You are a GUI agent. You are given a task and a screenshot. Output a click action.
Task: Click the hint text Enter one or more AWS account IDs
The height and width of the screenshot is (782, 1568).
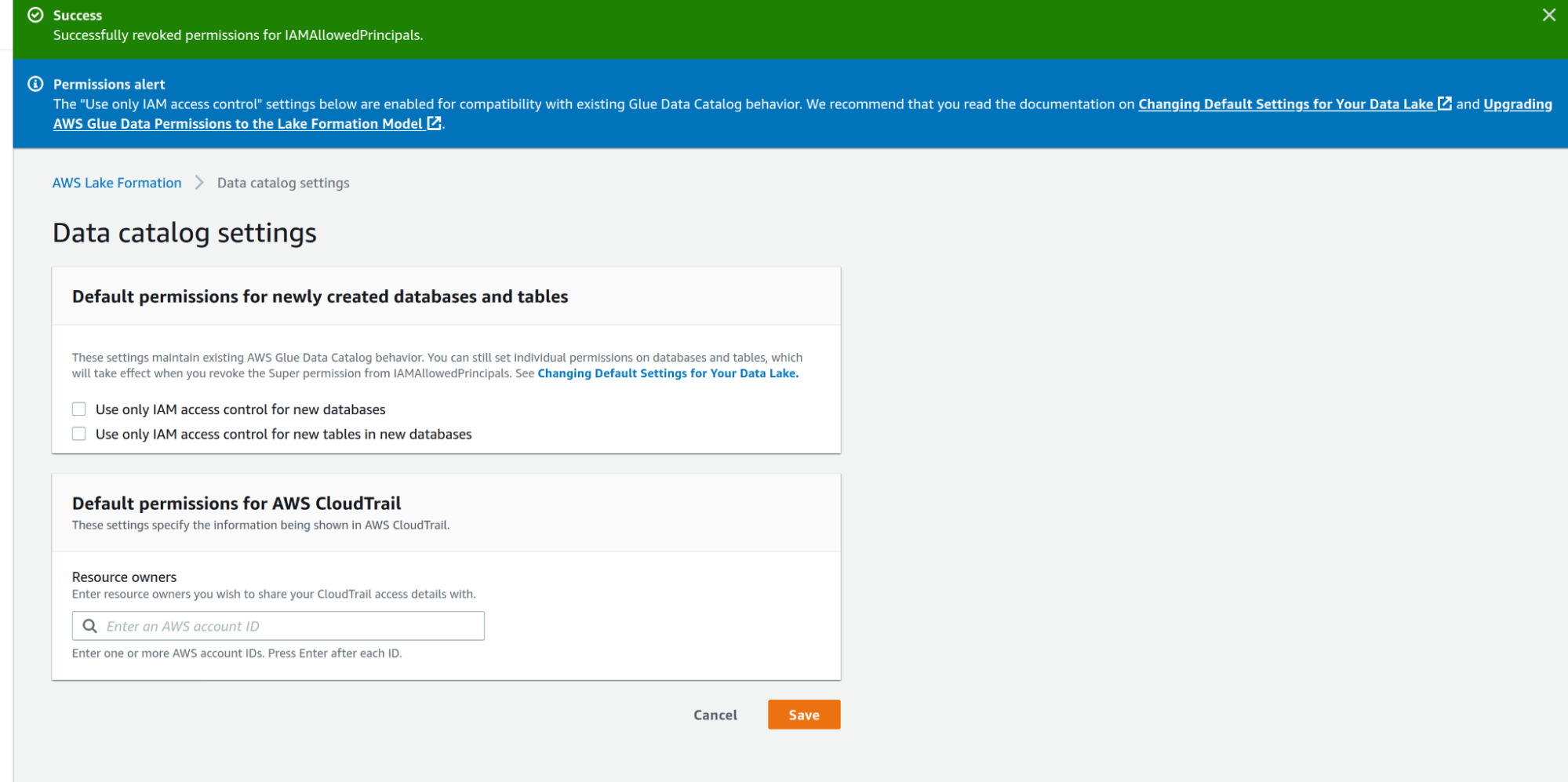coord(237,653)
